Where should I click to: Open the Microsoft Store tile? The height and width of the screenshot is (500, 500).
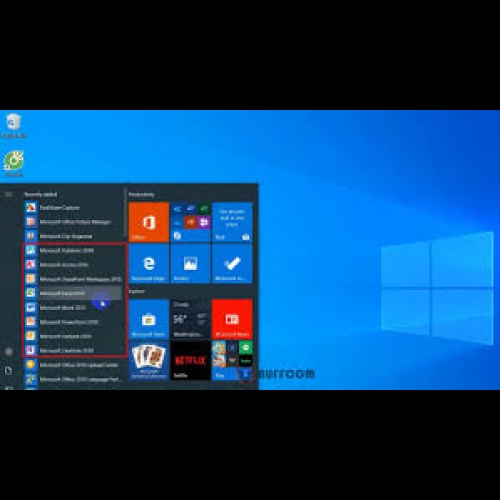tap(149, 319)
